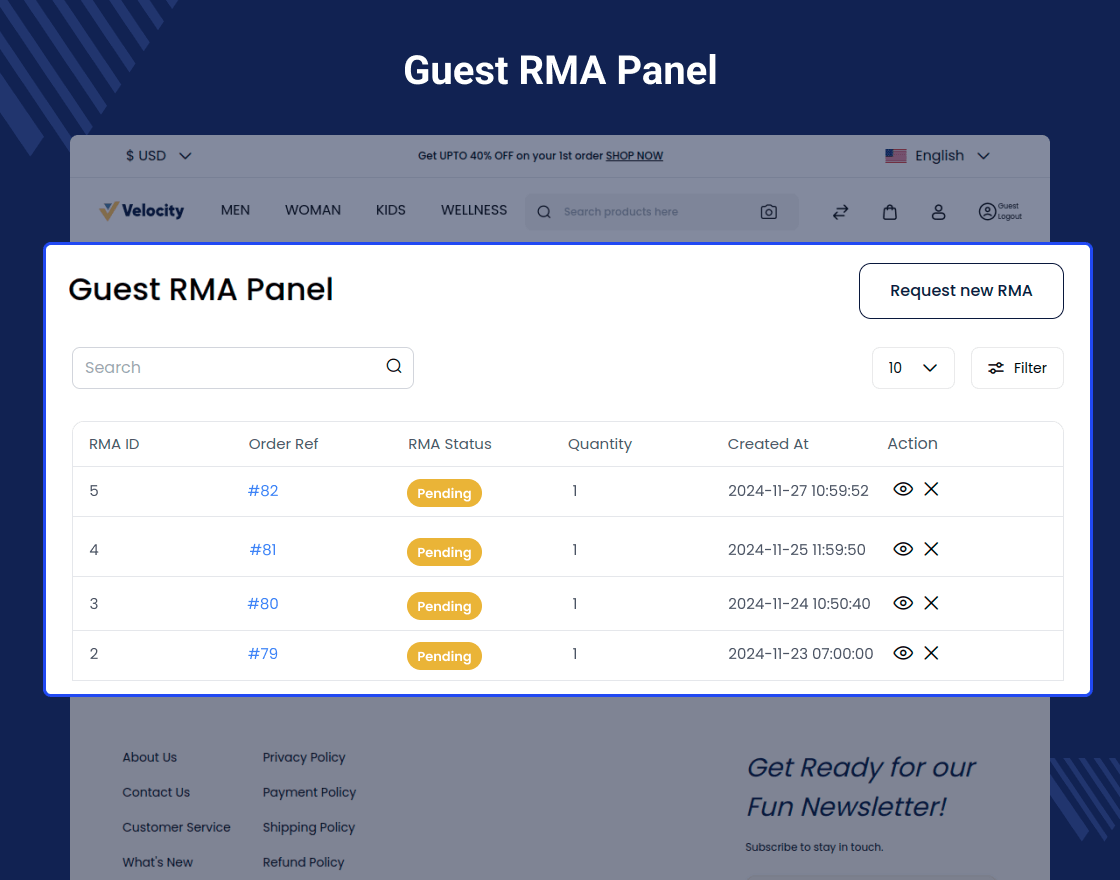View RMA 5 details via eye icon
The image size is (1120, 880).
903,489
